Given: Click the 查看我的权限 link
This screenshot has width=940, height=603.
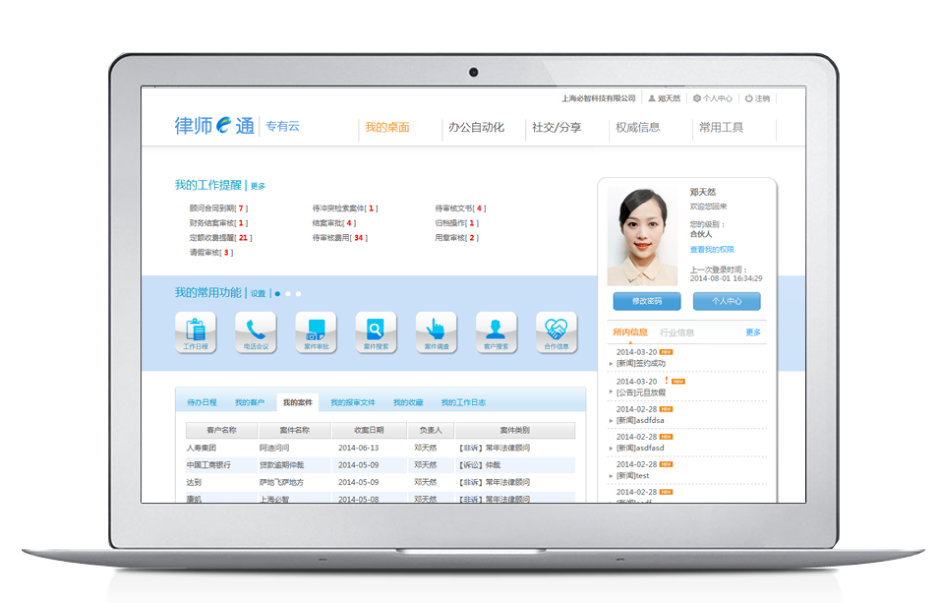Looking at the screenshot, I should [711, 249].
